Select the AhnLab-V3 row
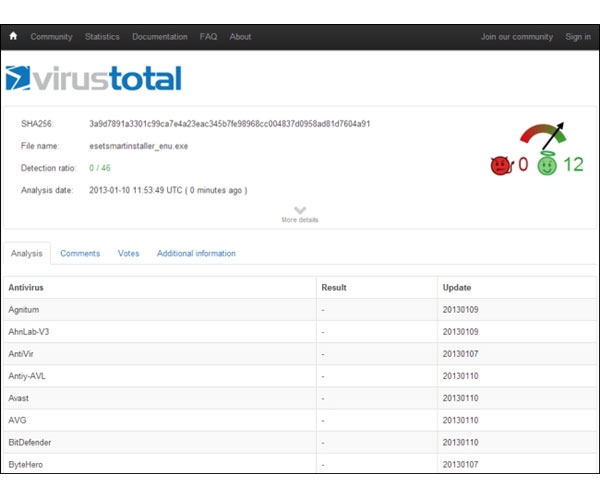Screen dimensions: 600x498 (x=300, y=332)
